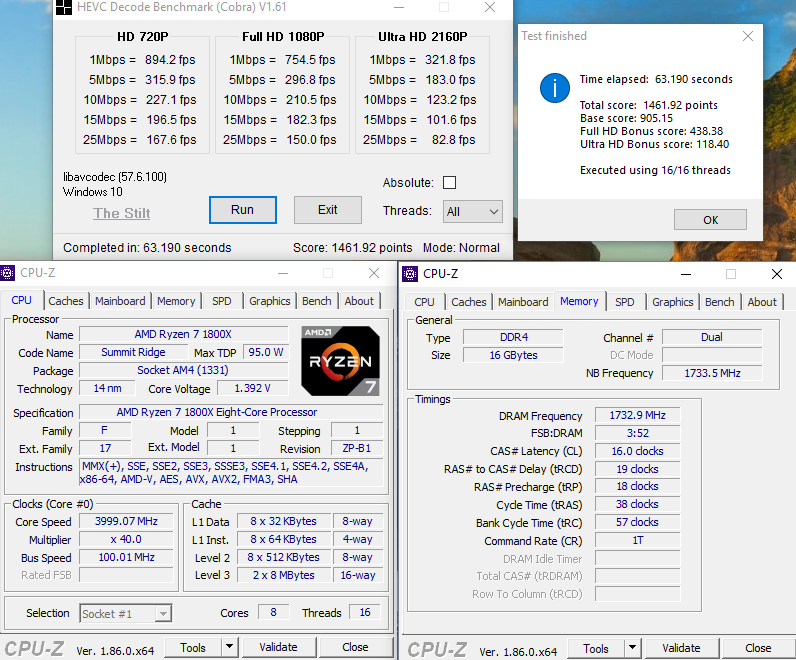Switch to Graphics tab in left CPU-Z

(x=270, y=301)
